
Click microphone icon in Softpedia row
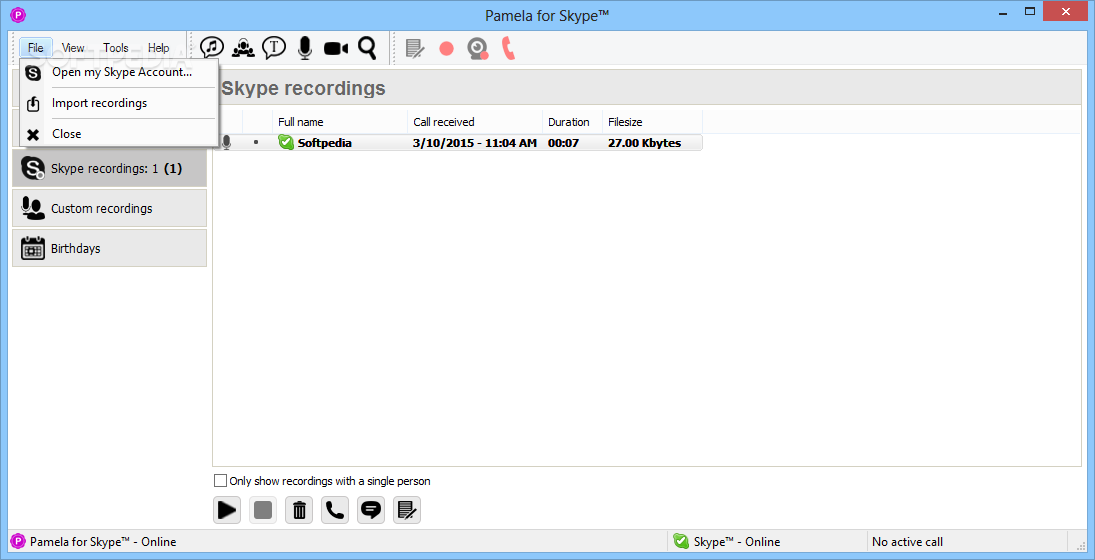point(226,143)
